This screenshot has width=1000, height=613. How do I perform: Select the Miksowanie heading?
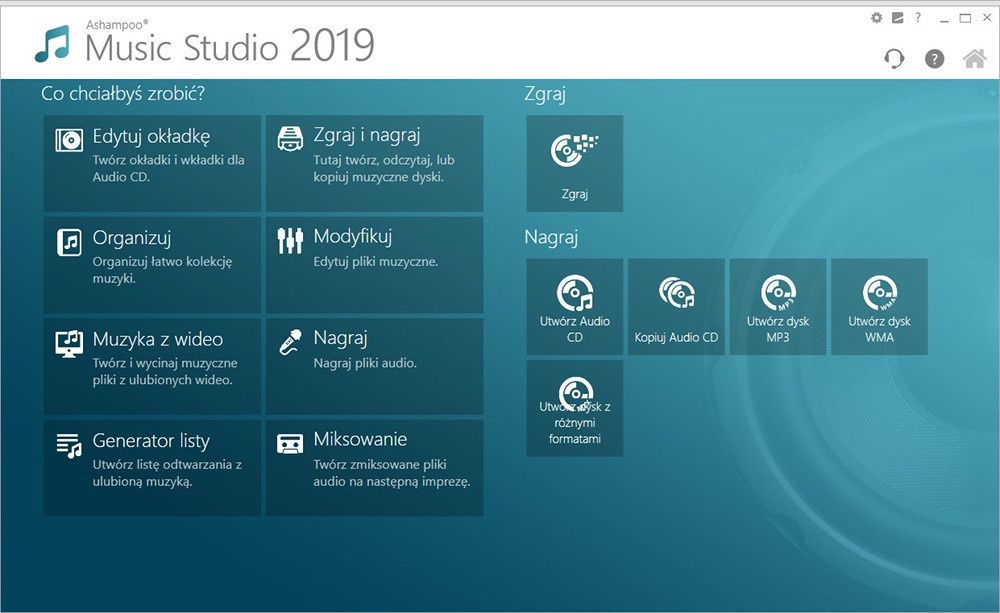(360, 439)
